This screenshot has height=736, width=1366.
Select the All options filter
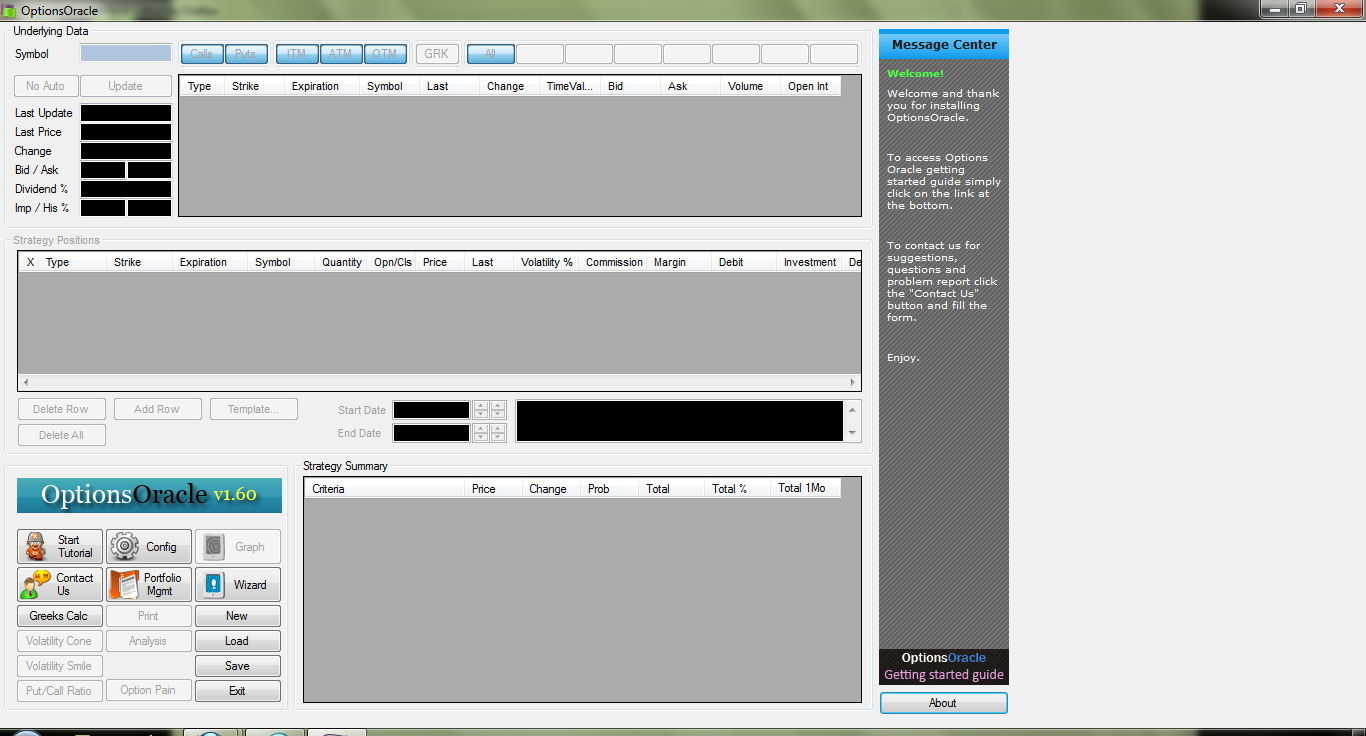point(490,53)
